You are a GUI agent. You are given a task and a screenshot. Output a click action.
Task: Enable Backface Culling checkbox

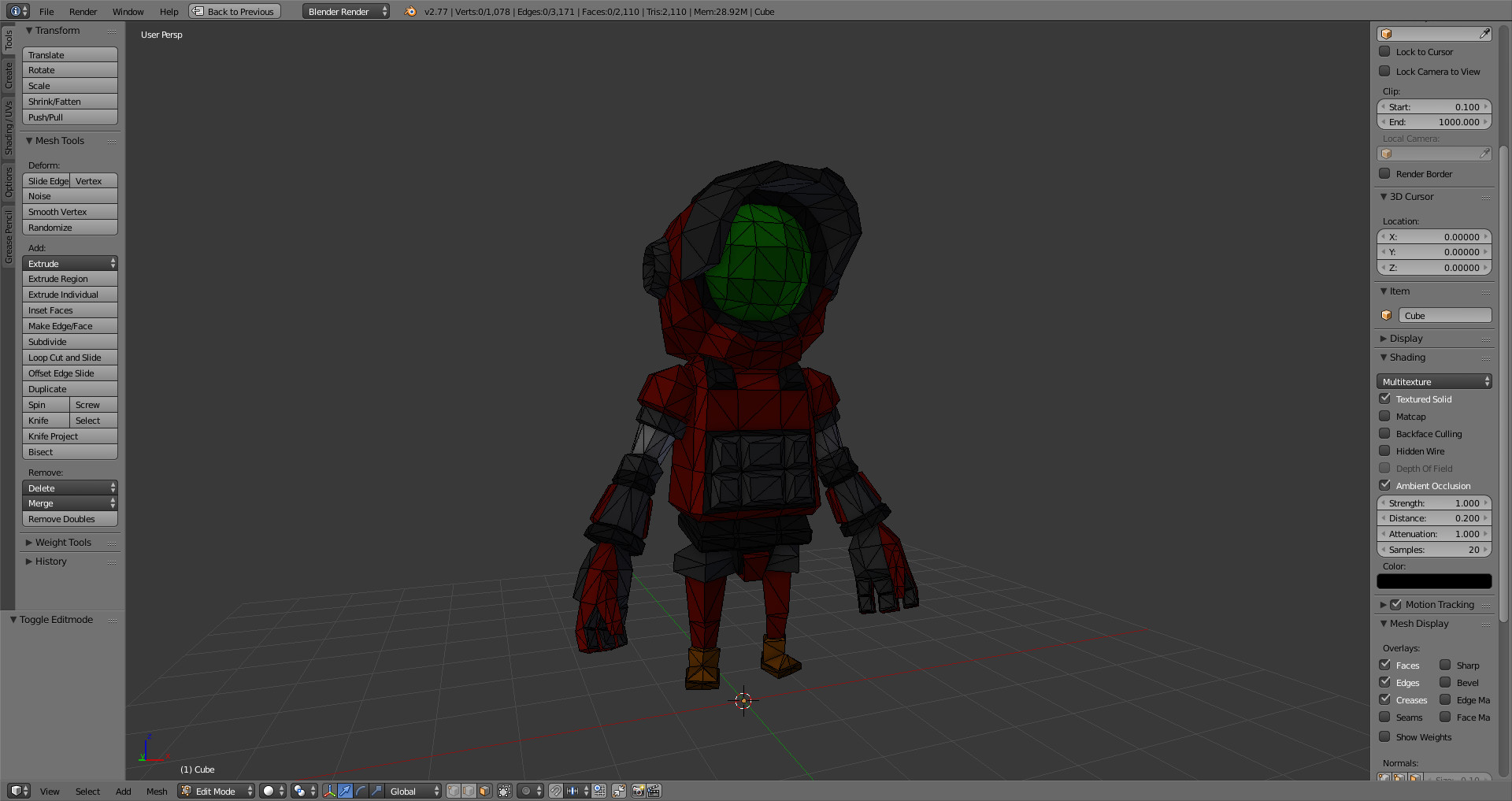coord(1384,433)
